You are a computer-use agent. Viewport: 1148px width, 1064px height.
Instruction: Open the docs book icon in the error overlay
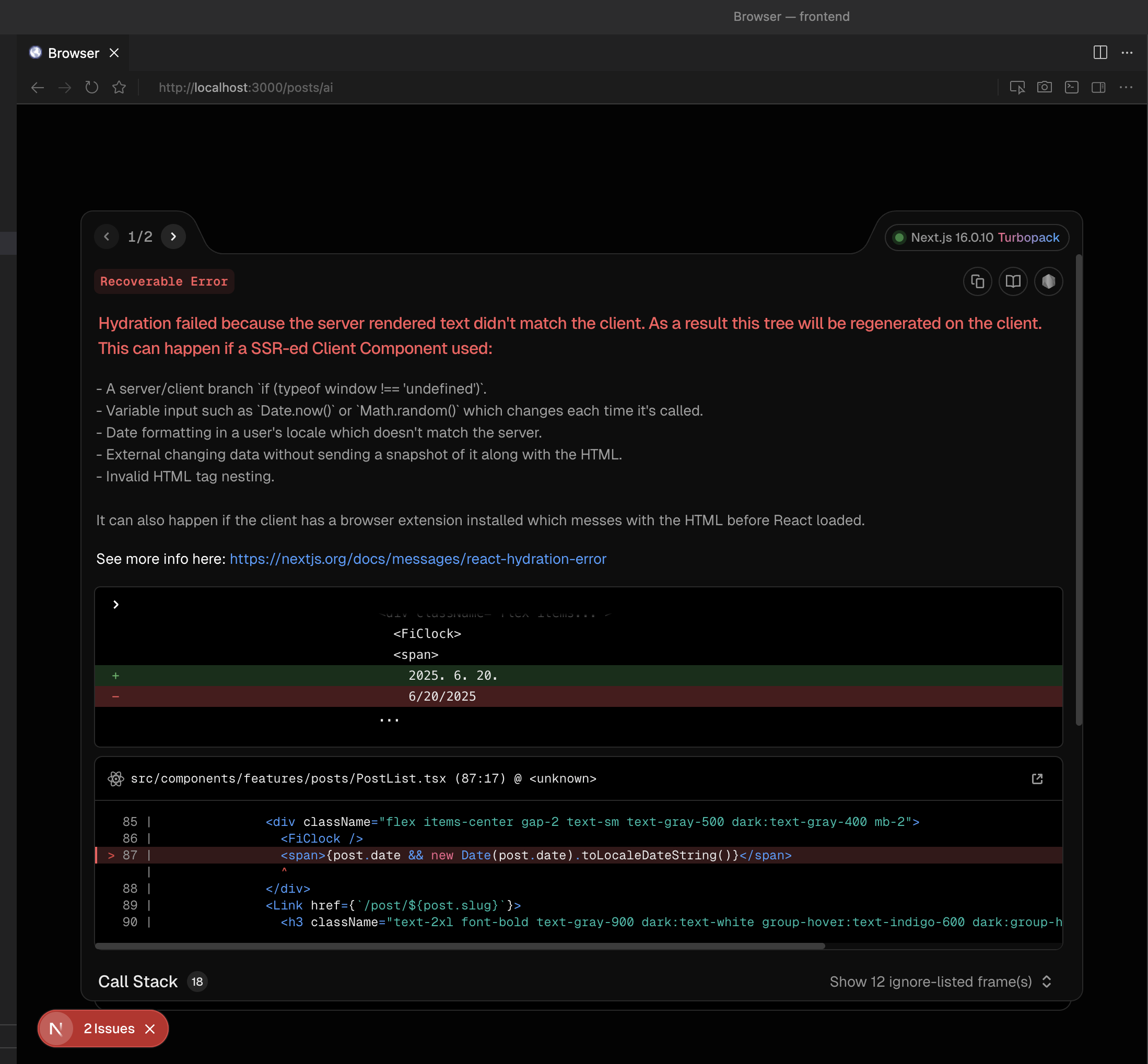1013,281
